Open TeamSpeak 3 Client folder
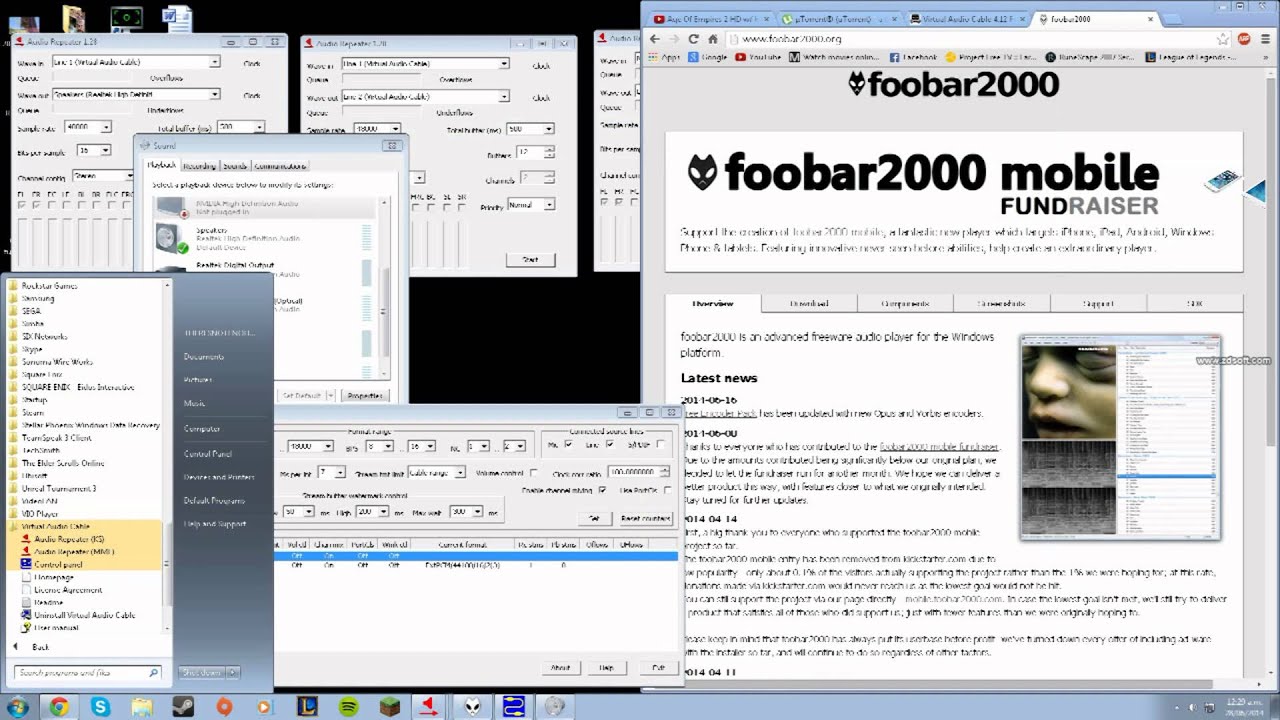Image resolution: width=1280 pixels, height=720 pixels. [x=56, y=438]
